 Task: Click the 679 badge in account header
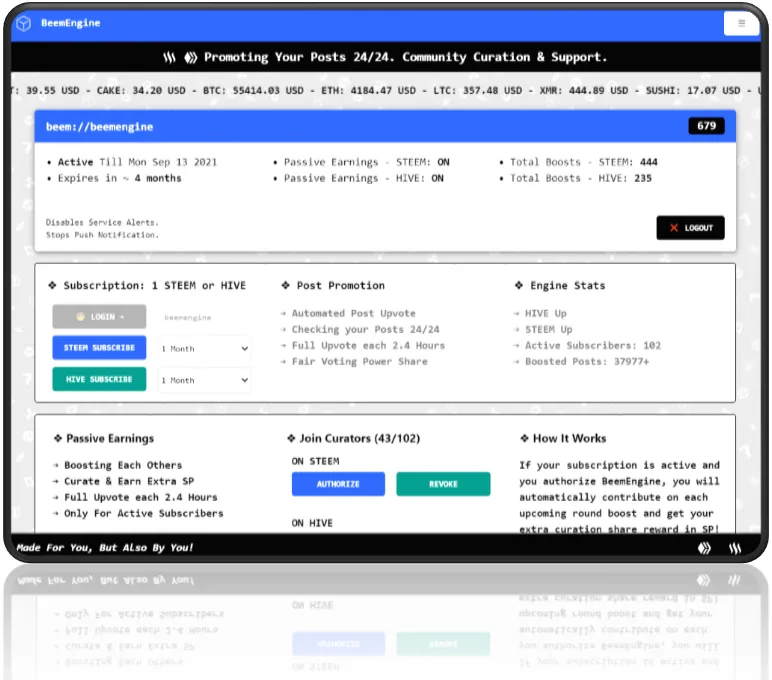[x=706, y=126]
